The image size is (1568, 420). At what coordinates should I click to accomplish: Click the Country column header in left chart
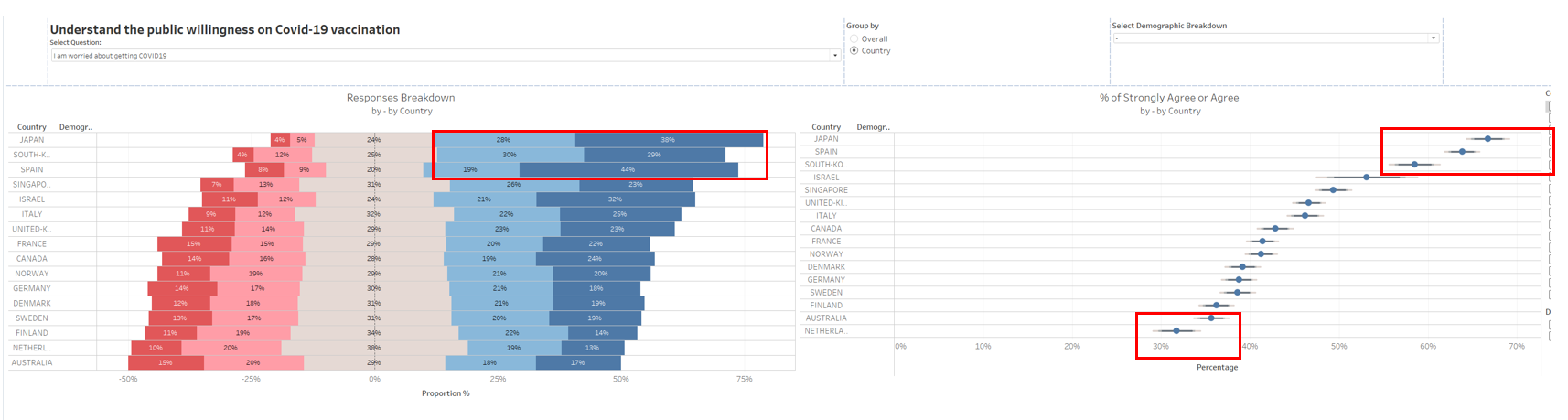31,127
